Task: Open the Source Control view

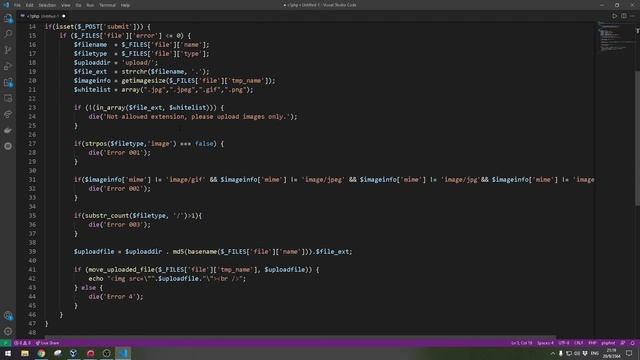Action: [x=8, y=50]
